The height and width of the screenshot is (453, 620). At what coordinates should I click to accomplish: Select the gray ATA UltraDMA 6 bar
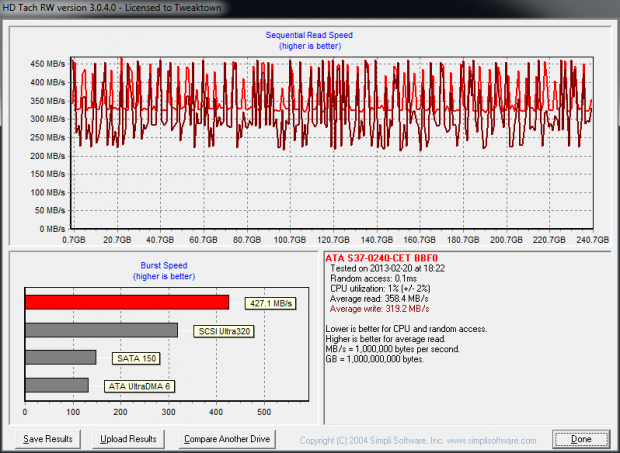(x=56, y=385)
